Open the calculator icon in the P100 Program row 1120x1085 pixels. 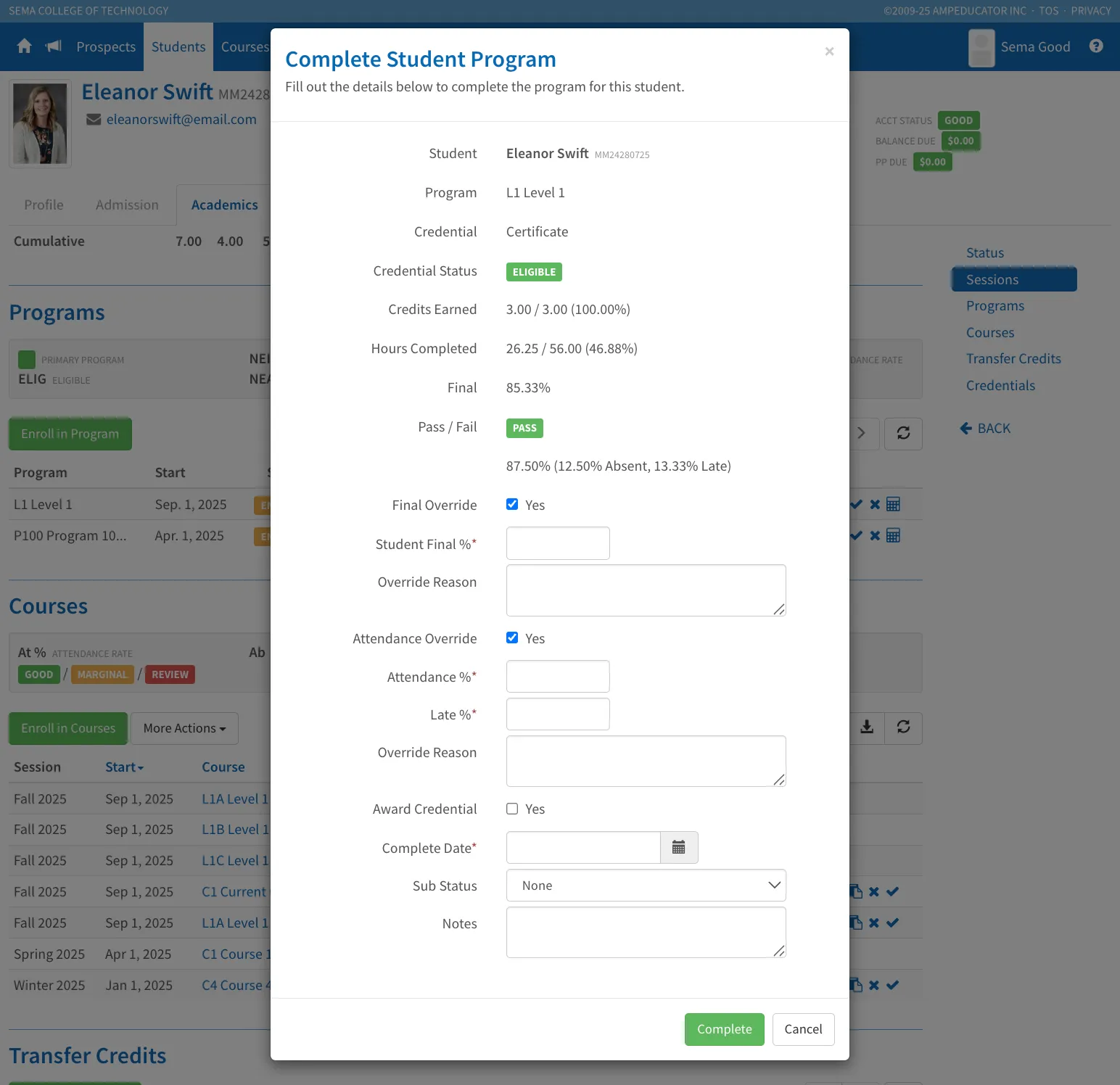click(893, 536)
